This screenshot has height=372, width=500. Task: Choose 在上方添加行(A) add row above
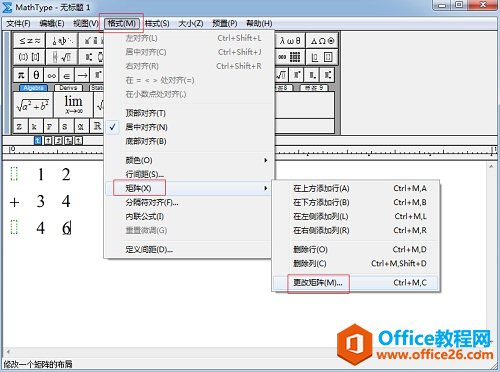pos(356,188)
